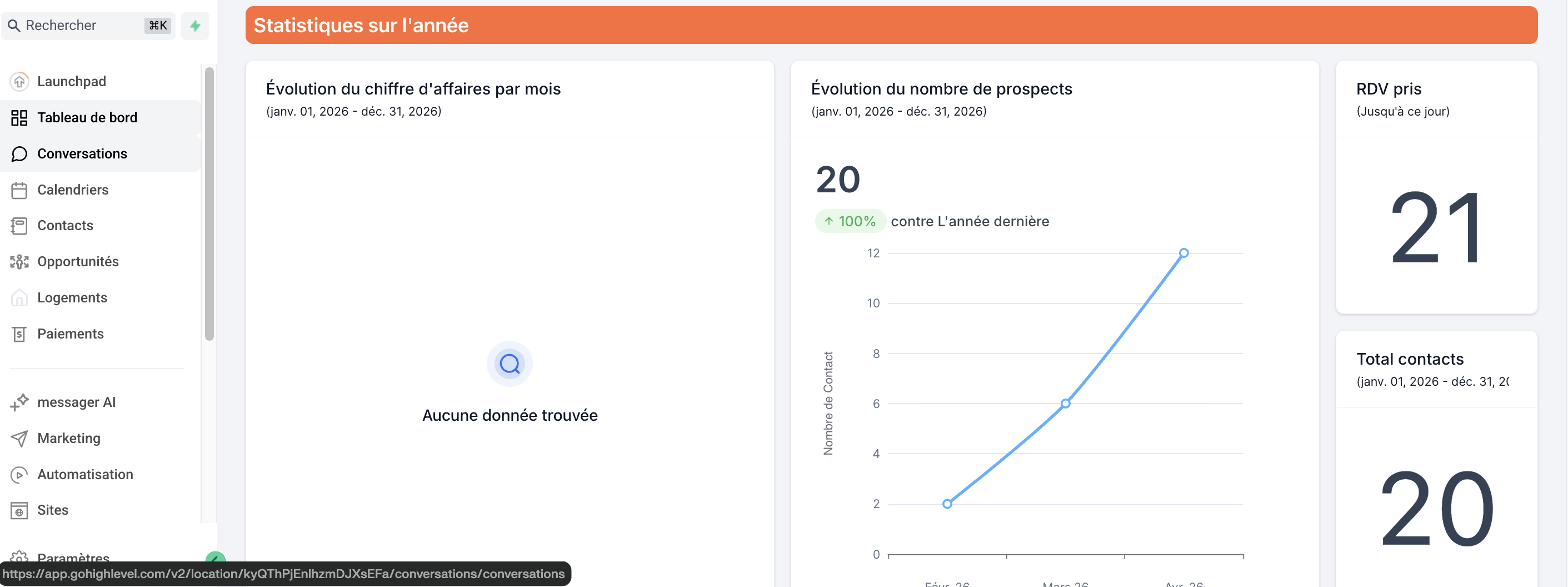
Task: Click the Conversations speech bubble icon
Action: point(19,153)
